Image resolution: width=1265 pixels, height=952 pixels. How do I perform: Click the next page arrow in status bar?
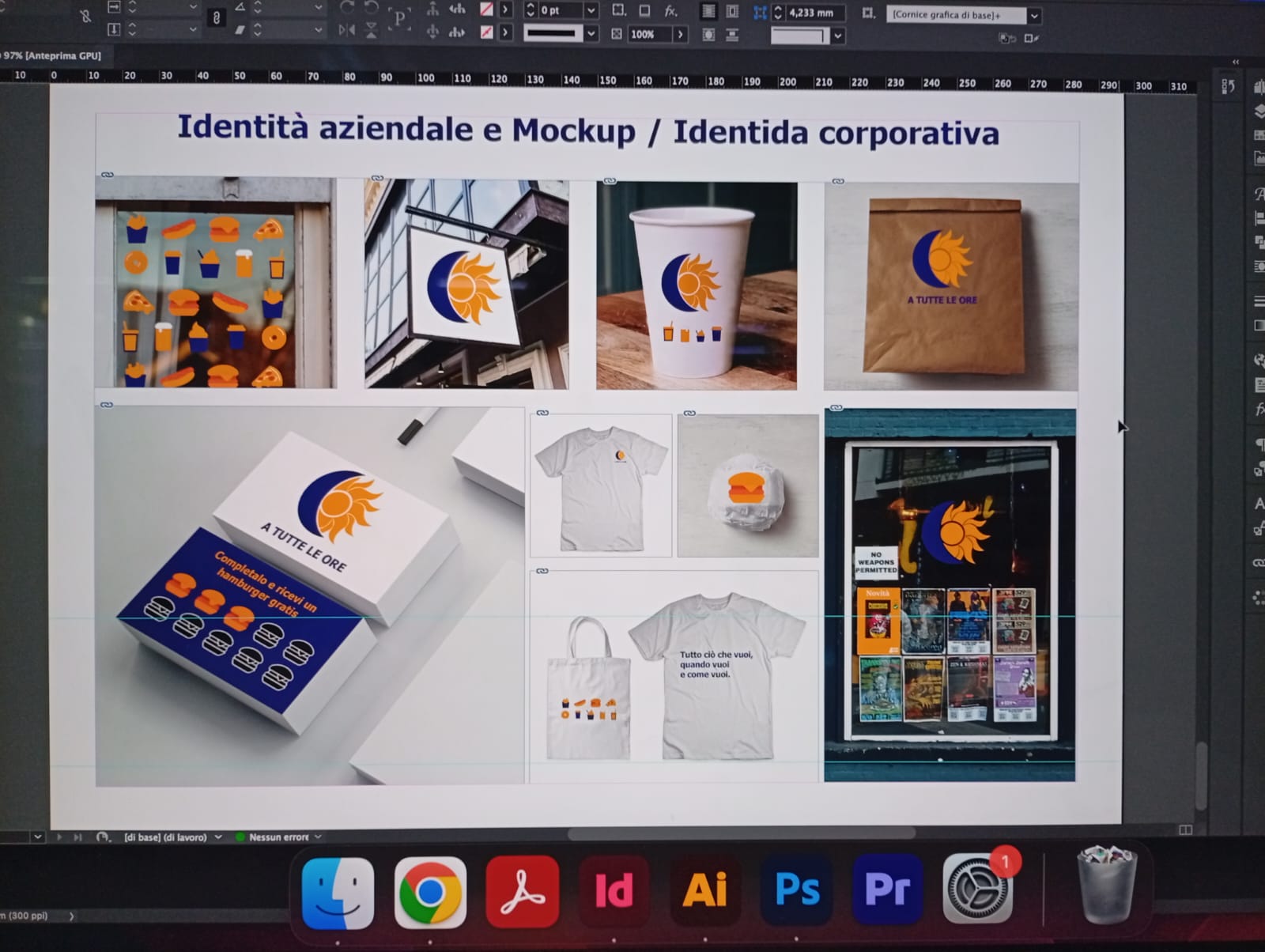59,837
